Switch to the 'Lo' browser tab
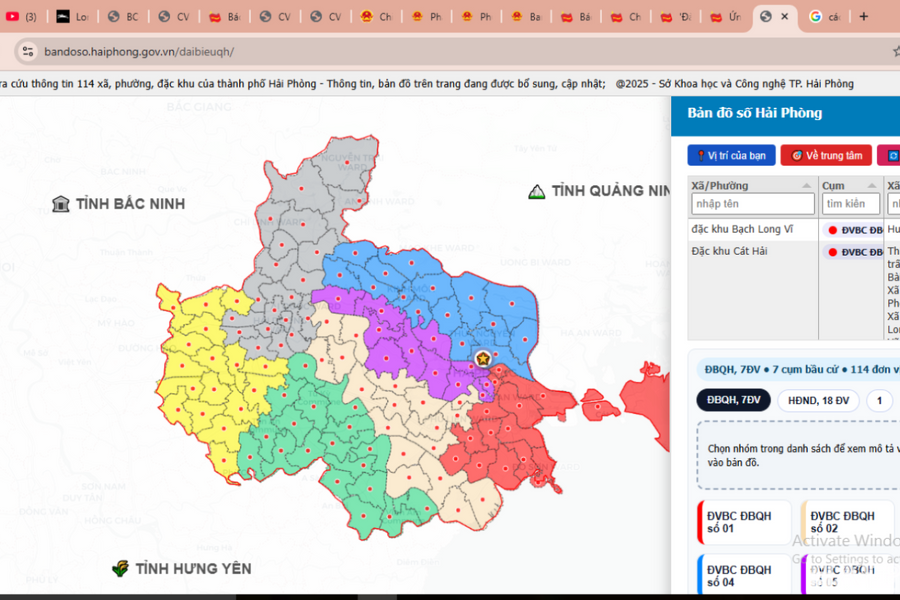 coord(72,17)
